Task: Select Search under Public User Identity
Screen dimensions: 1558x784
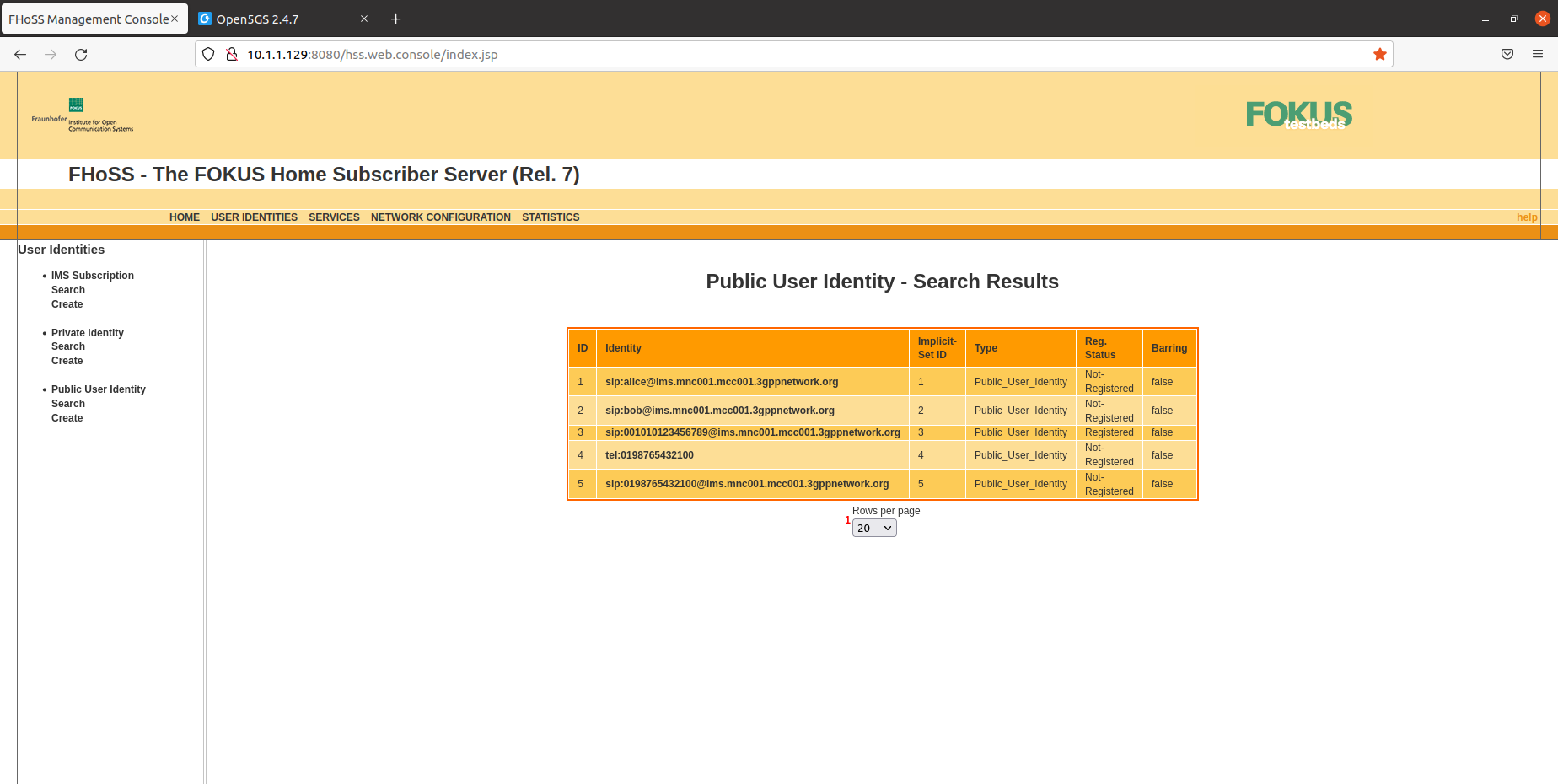Action: 67,403
